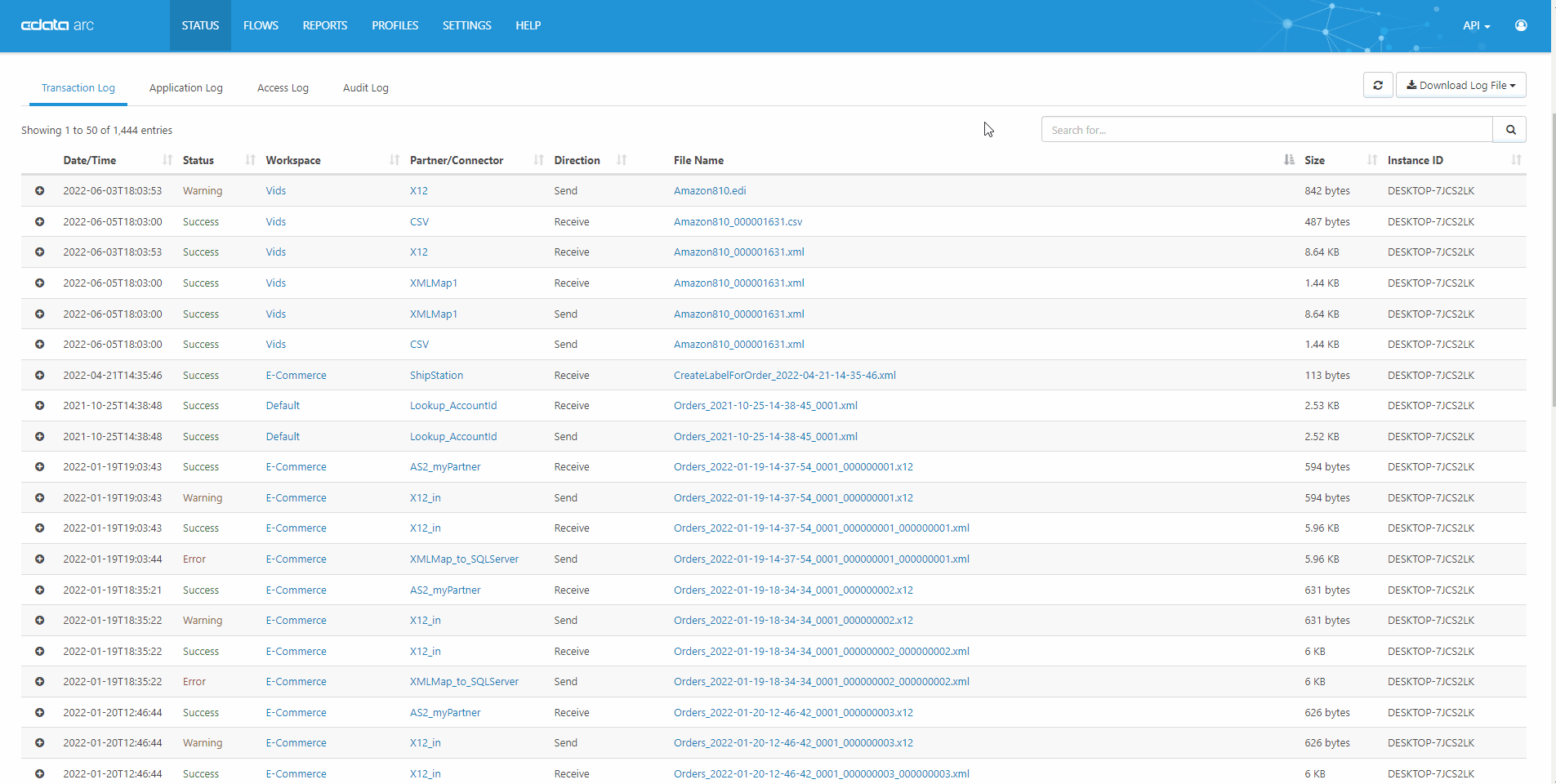Sort by Workspace column arrows
This screenshot has height=784, width=1556.
click(395, 160)
